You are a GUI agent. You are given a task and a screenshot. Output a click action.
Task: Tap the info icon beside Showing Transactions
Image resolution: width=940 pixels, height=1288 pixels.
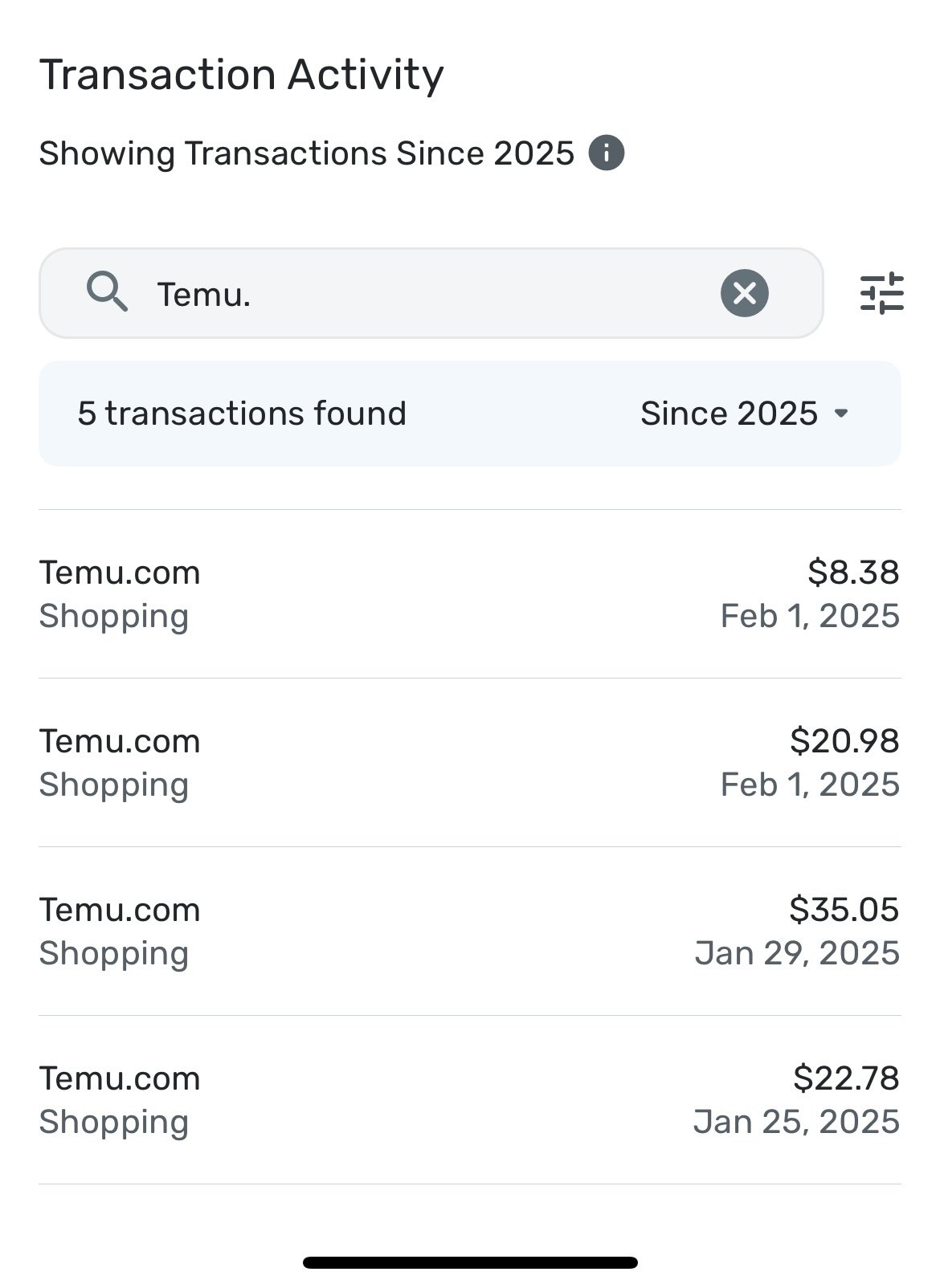(607, 153)
